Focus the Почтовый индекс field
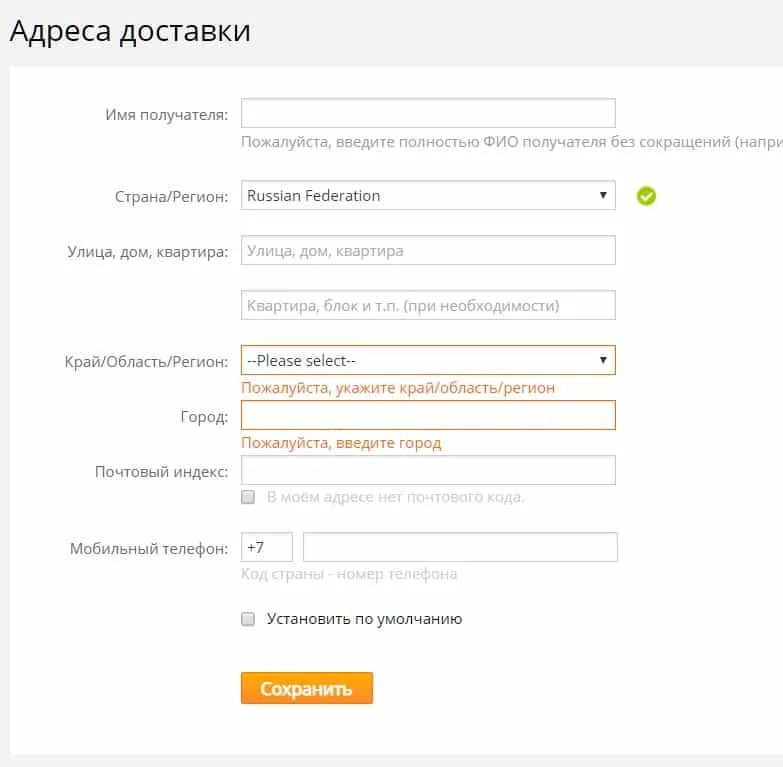This screenshot has width=783, height=767. [428, 470]
